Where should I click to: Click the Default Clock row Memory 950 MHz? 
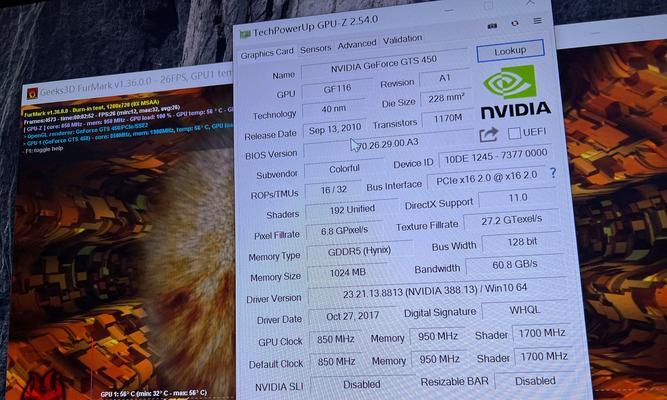pyautogui.click(x=439, y=359)
